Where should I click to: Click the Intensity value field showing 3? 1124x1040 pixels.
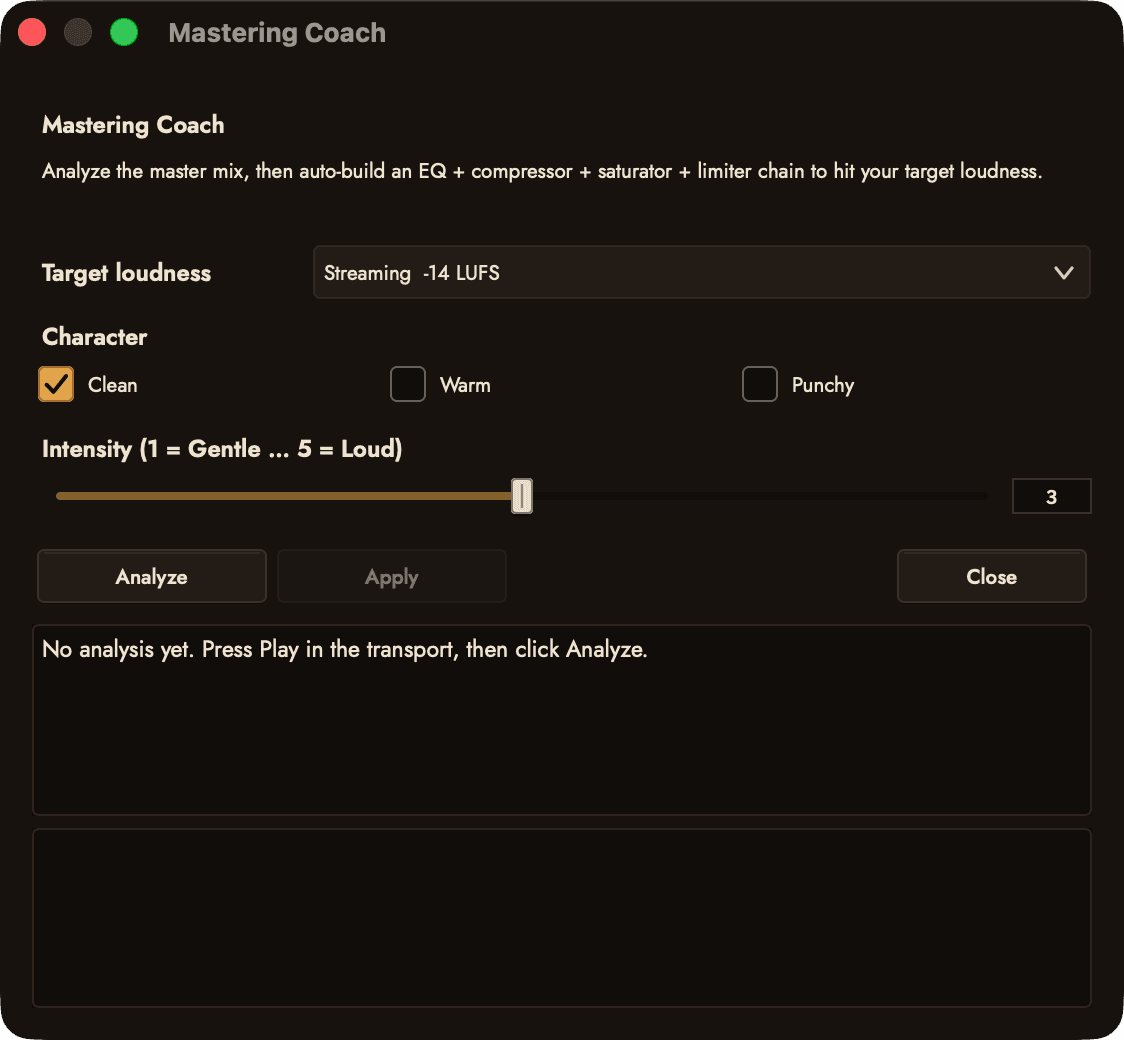[1052, 496]
